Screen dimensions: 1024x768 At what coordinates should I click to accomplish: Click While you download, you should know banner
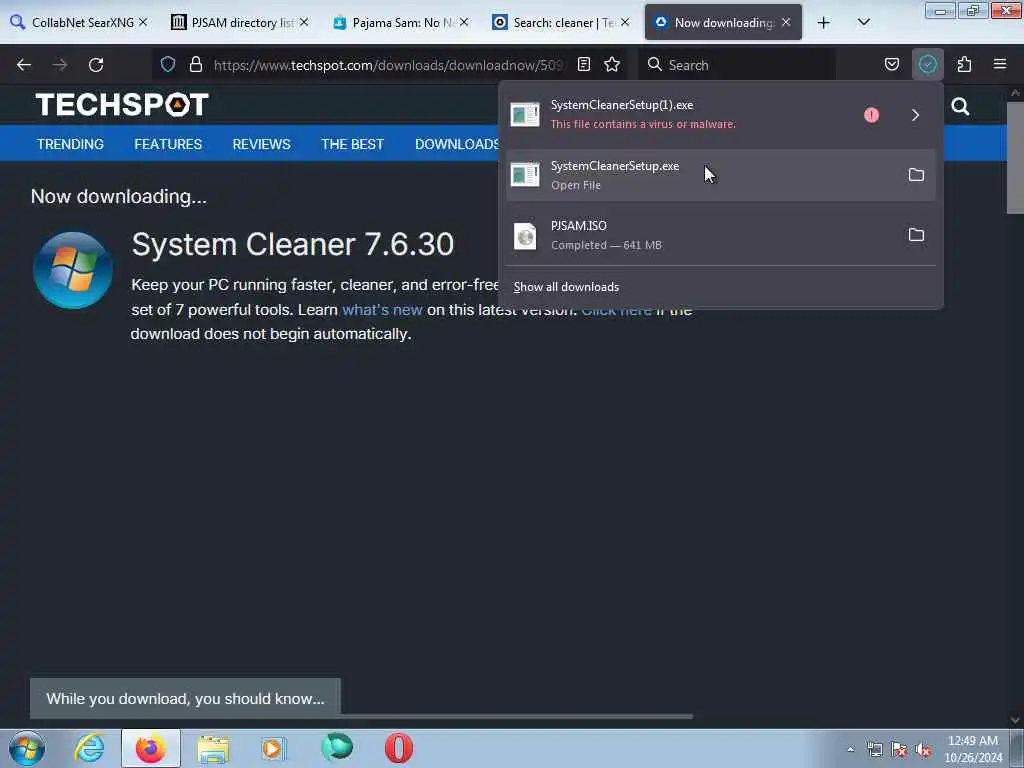(185, 698)
